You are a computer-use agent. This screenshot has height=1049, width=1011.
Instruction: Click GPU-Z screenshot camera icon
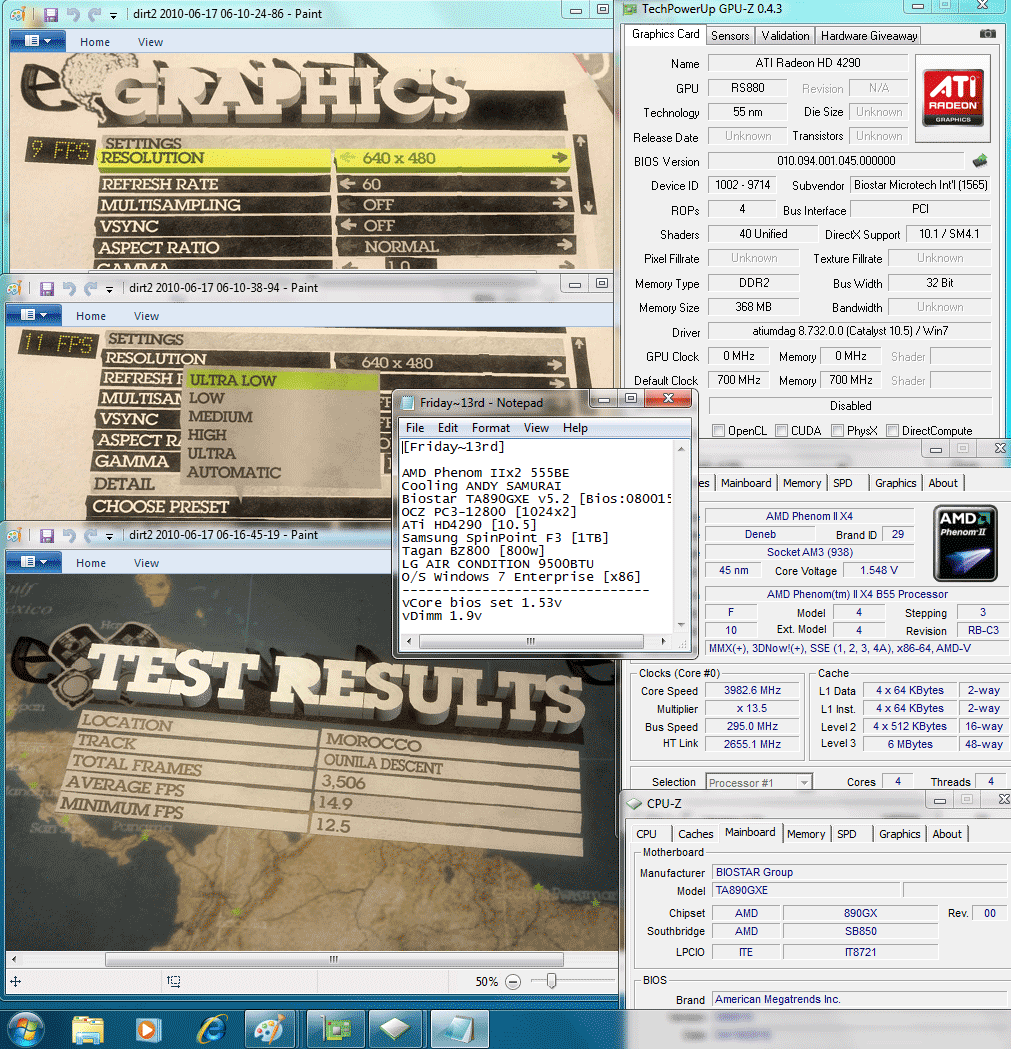[x=988, y=33]
